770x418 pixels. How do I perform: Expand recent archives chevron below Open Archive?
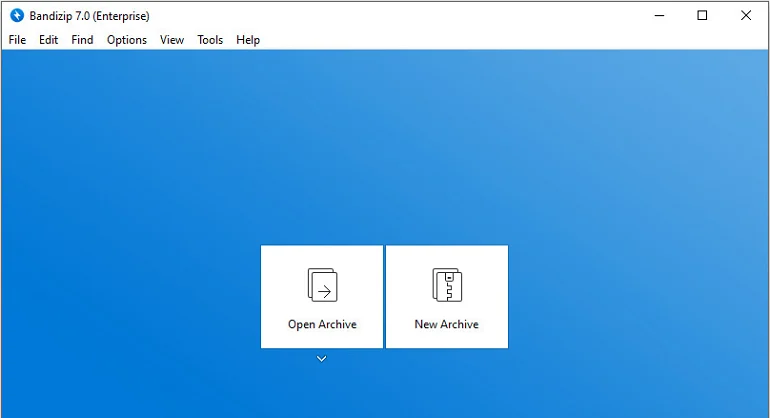322,359
